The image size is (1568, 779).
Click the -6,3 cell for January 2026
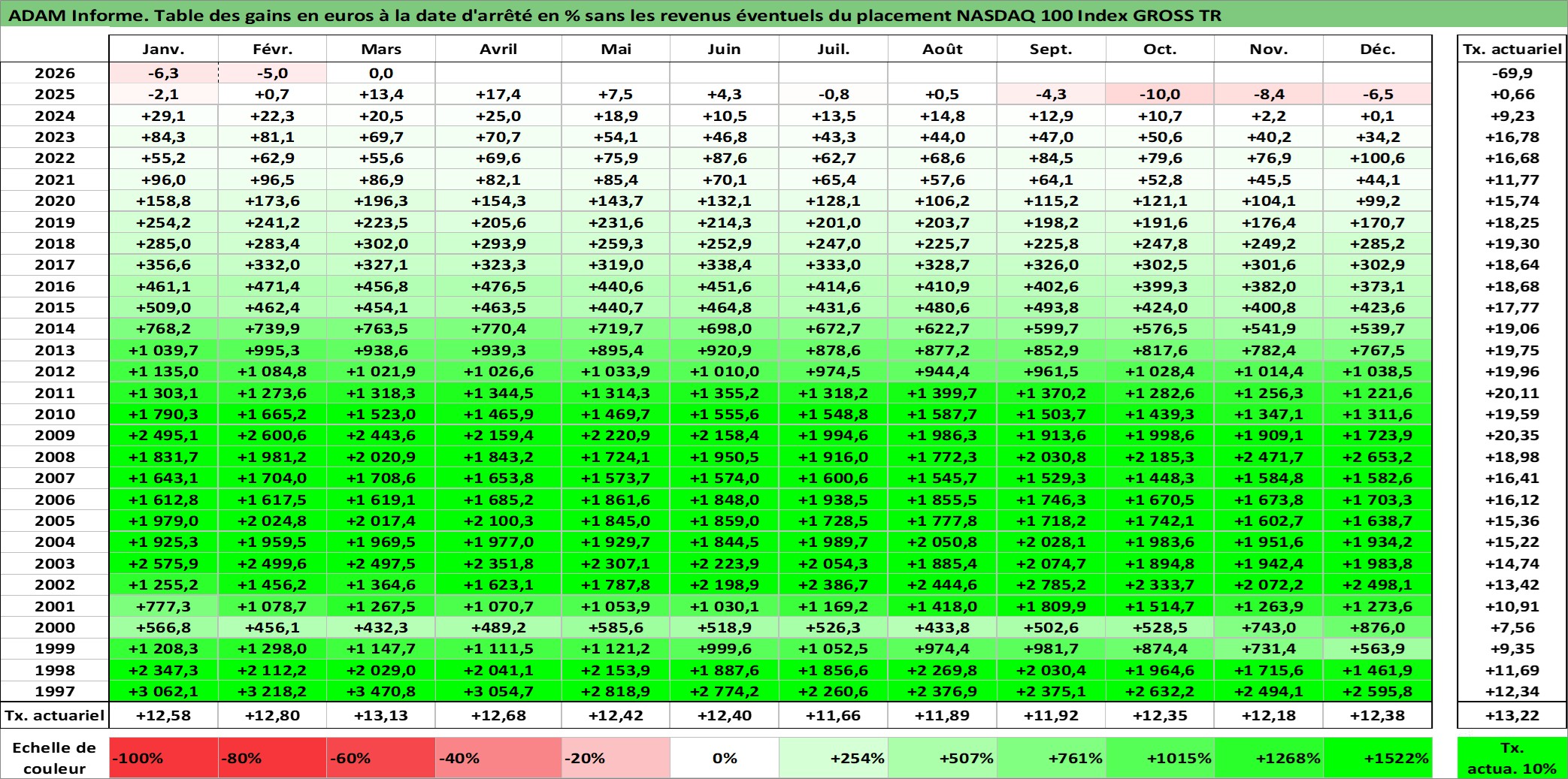click(164, 73)
